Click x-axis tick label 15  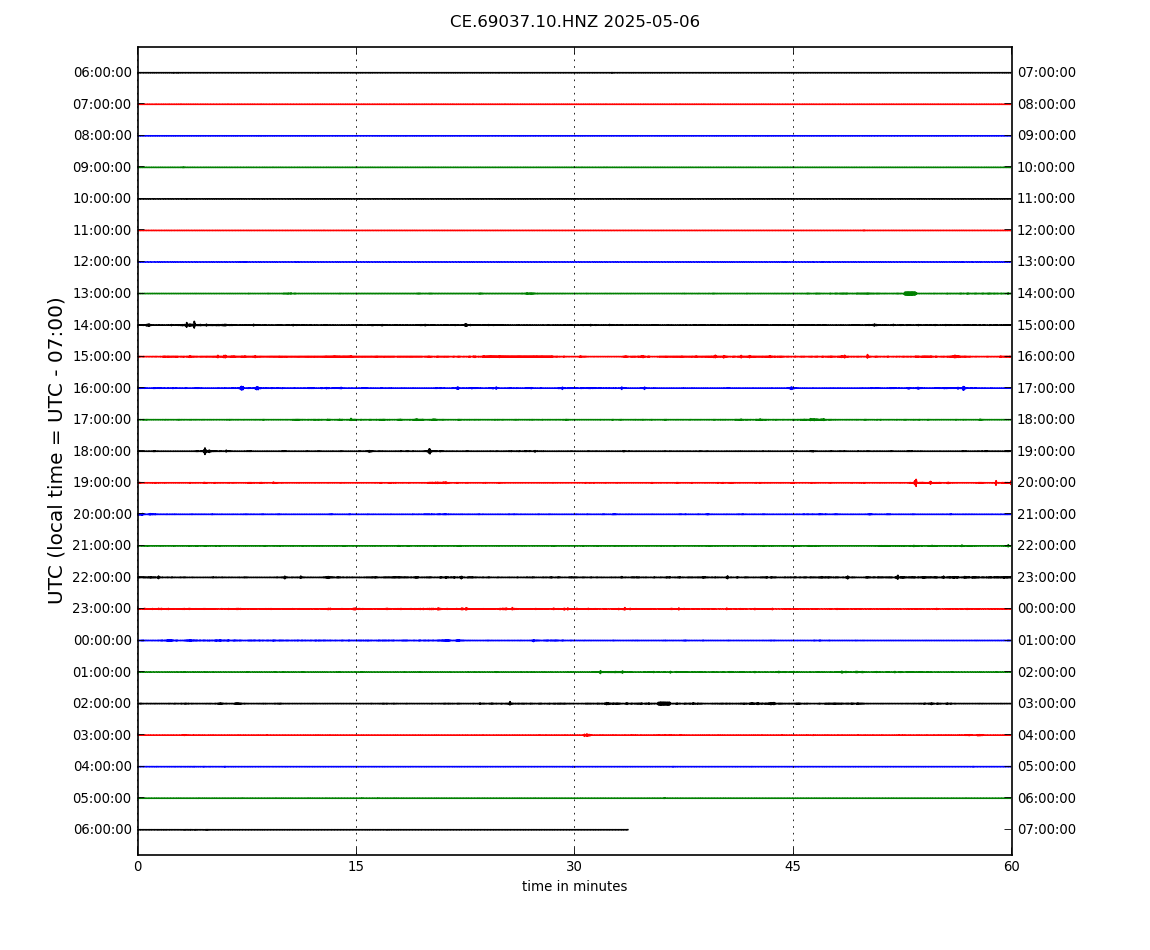pyautogui.click(x=356, y=866)
